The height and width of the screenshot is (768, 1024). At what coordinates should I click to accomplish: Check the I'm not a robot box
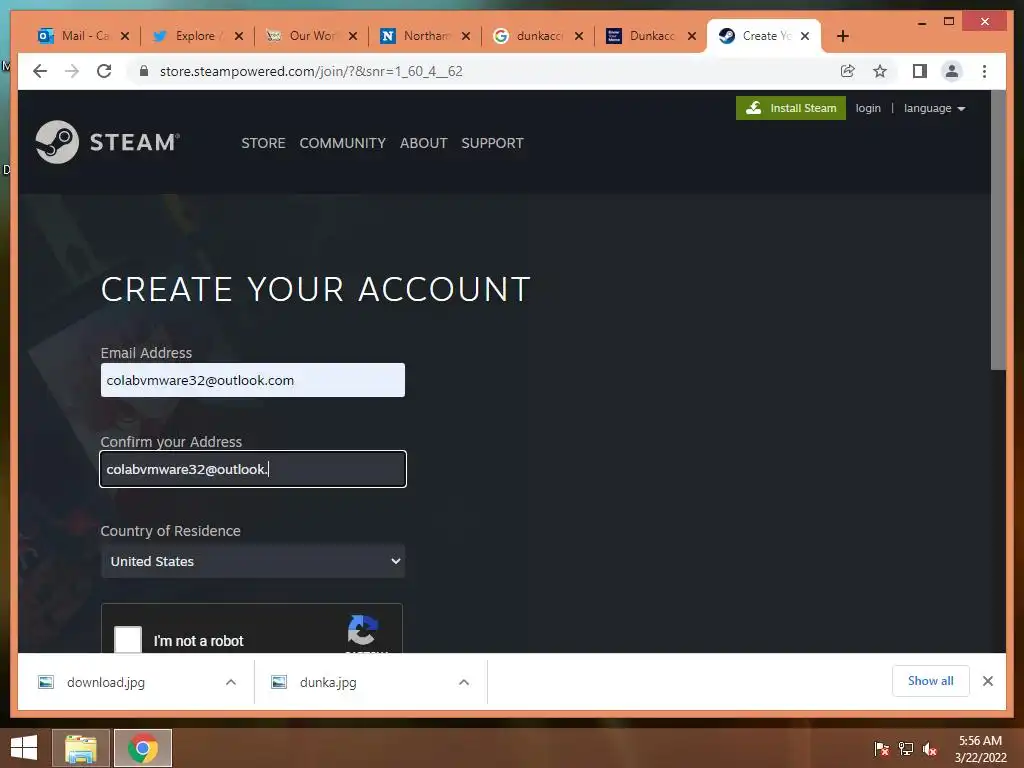[128, 639]
